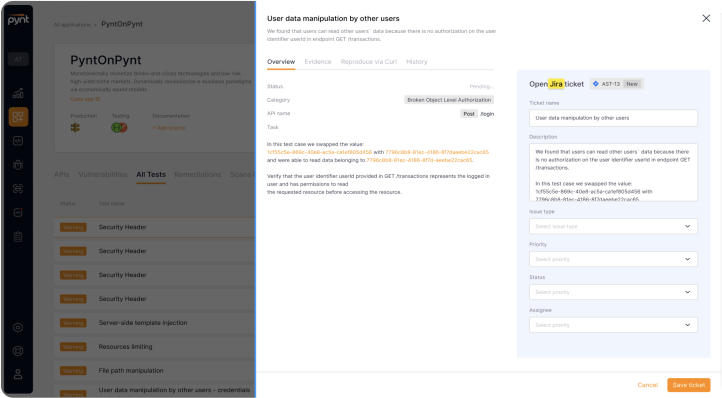Select the highlighted applications grid icon

tap(18, 117)
